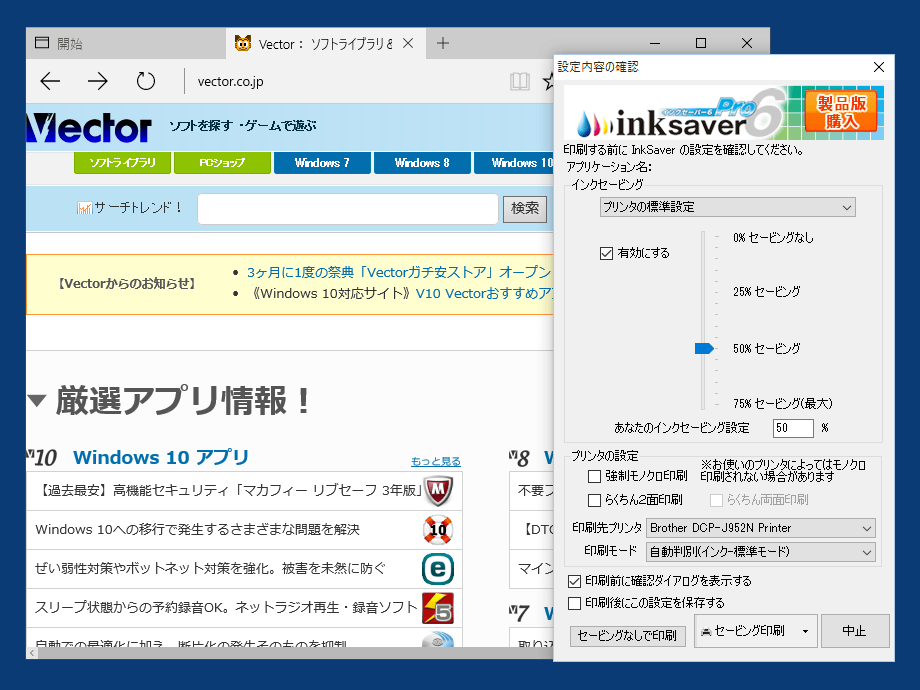Open the プリンタの標準設定 dropdown
Viewport: 920px width, 690px height.
point(728,207)
